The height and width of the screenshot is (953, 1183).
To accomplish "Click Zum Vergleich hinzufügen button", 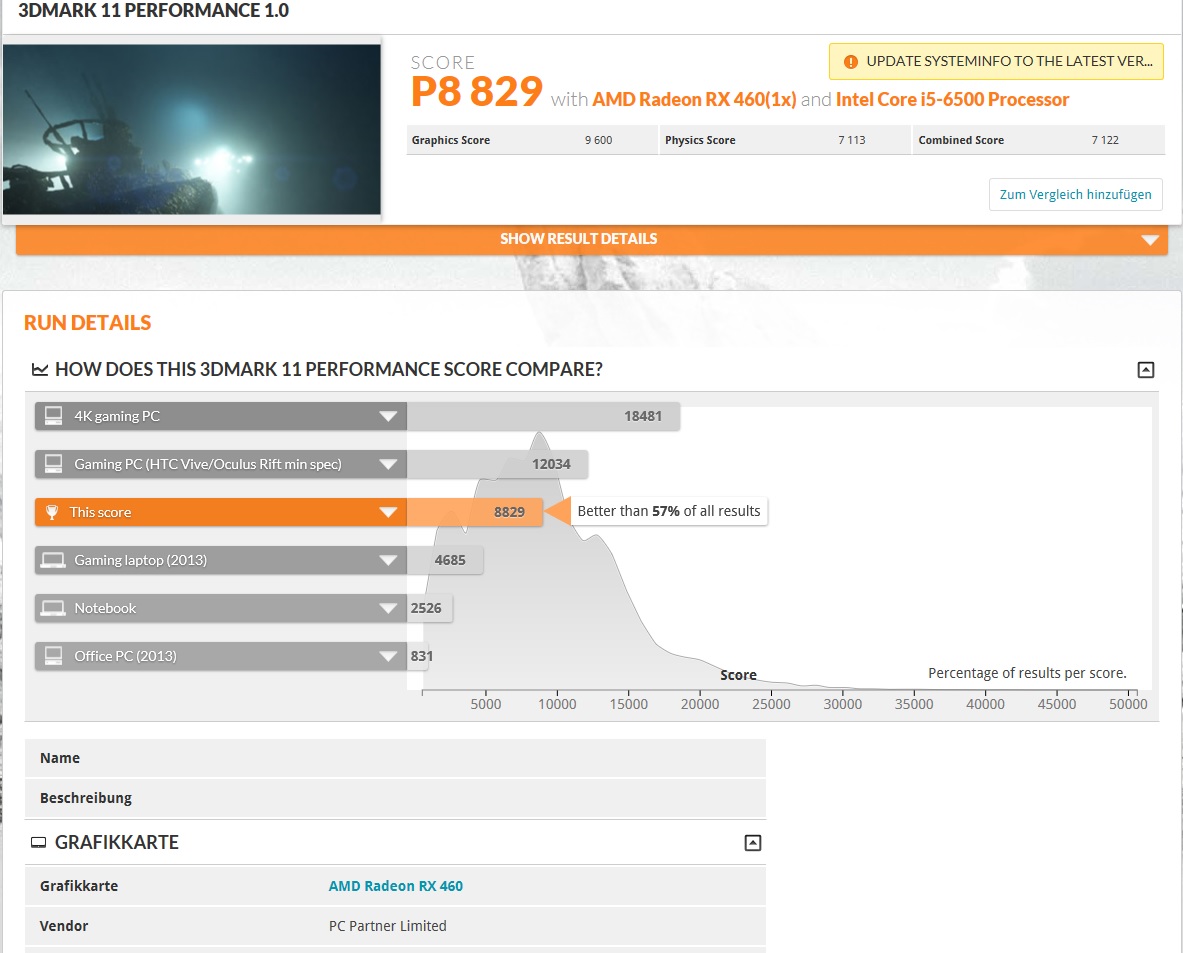I will (1075, 195).
